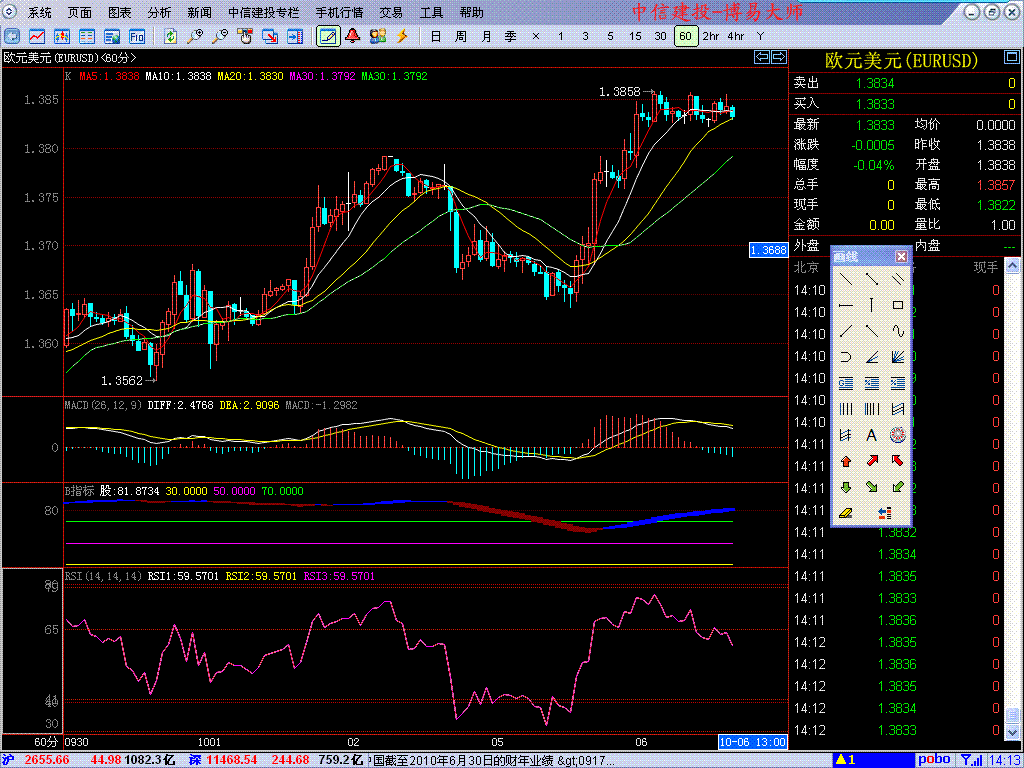The width and height of the screenshot is (1024, 768).
Task: Open the 图表 menu
Action: 120,12
